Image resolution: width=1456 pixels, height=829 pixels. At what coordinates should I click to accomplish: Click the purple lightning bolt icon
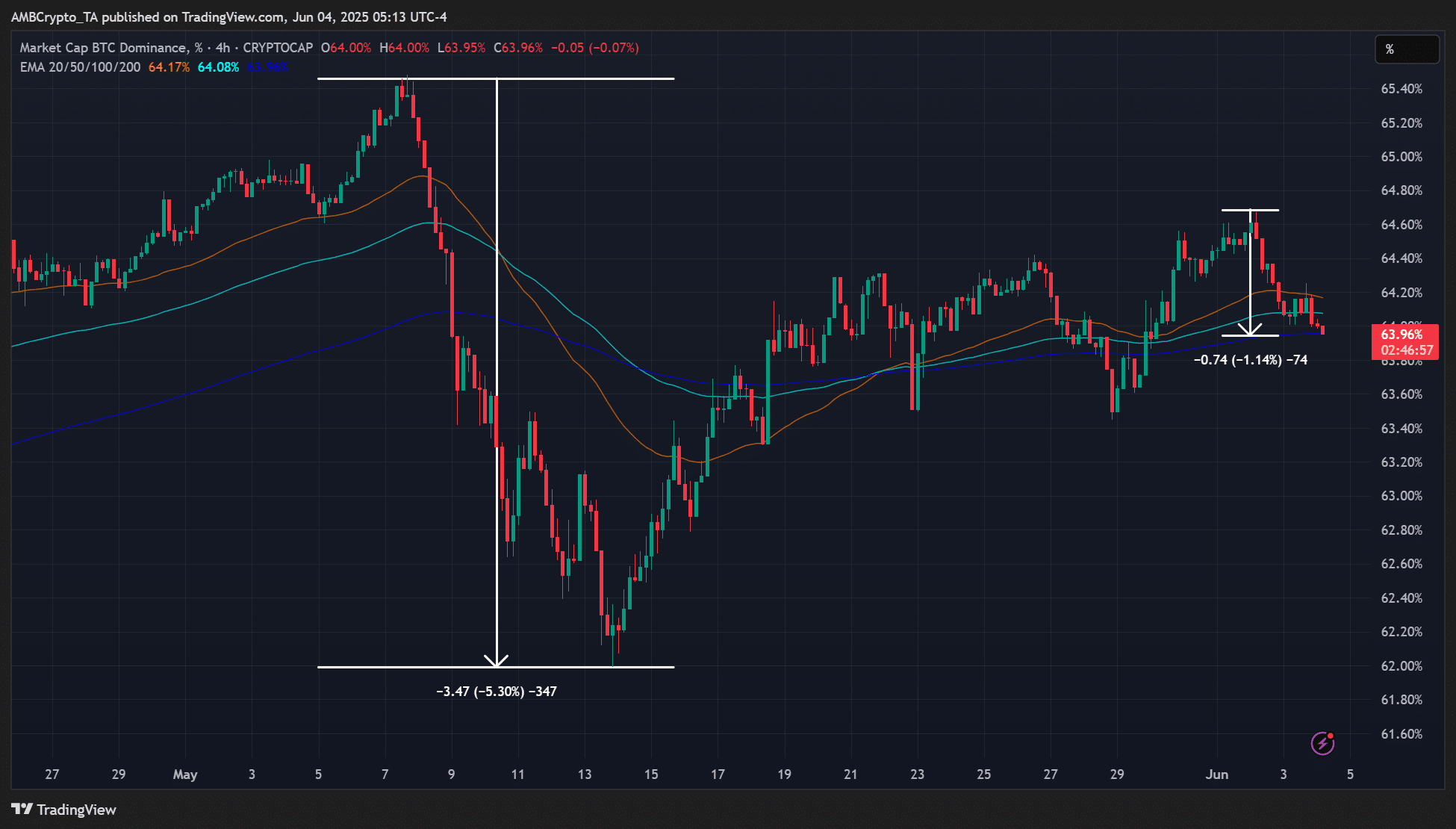(1322, 743)
